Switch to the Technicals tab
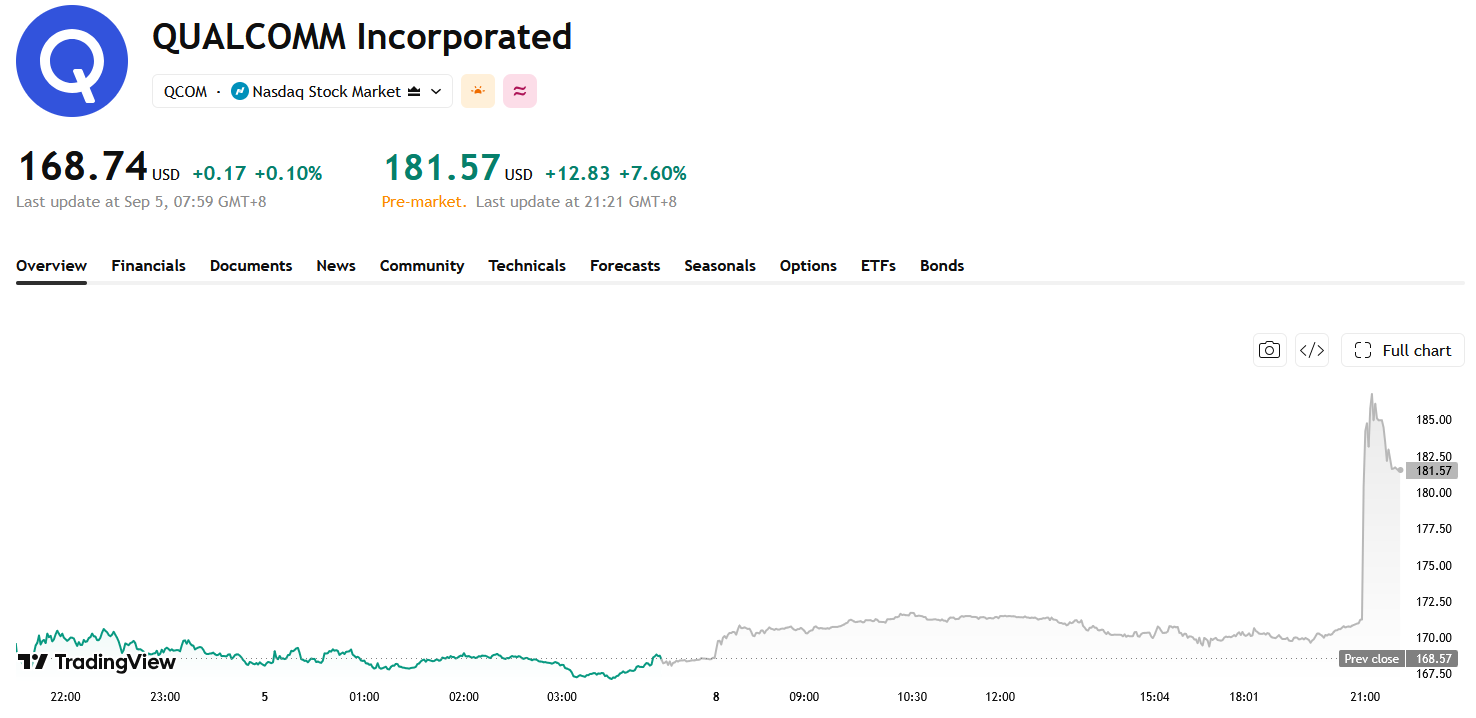 pos(527,266)
